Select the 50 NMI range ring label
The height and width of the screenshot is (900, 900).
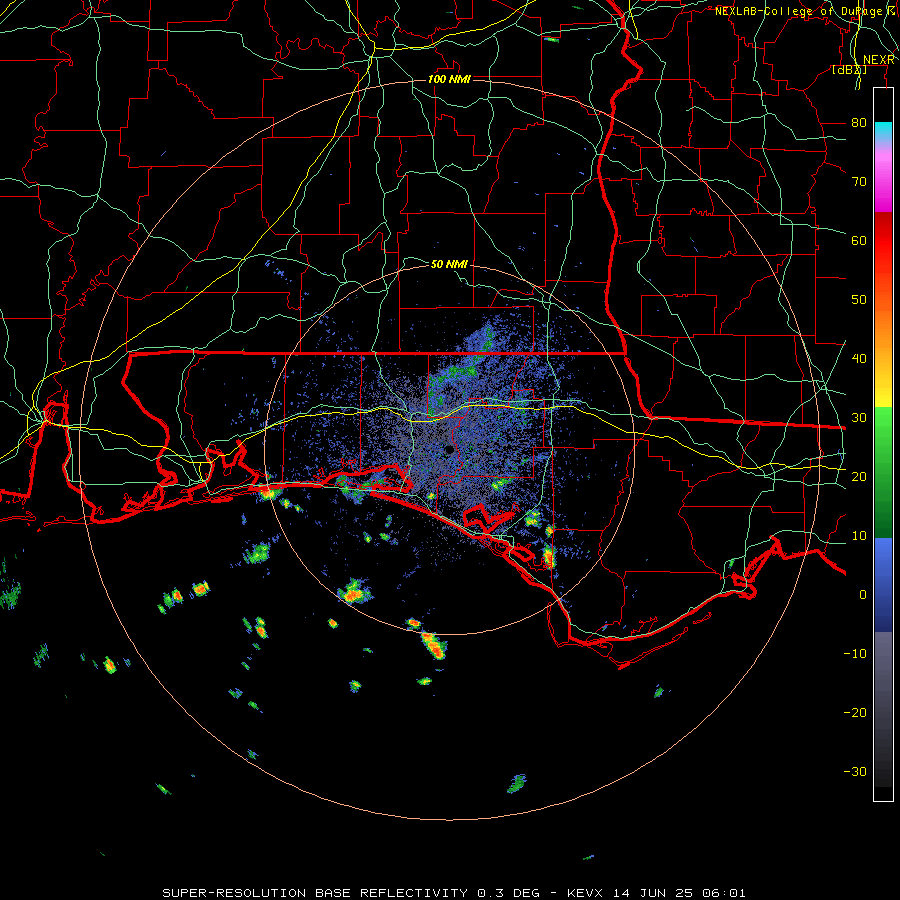click(x=449, y=264)
